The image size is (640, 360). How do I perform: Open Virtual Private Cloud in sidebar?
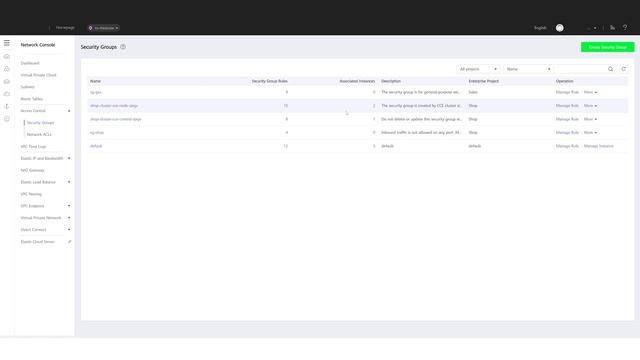[38, 75]
